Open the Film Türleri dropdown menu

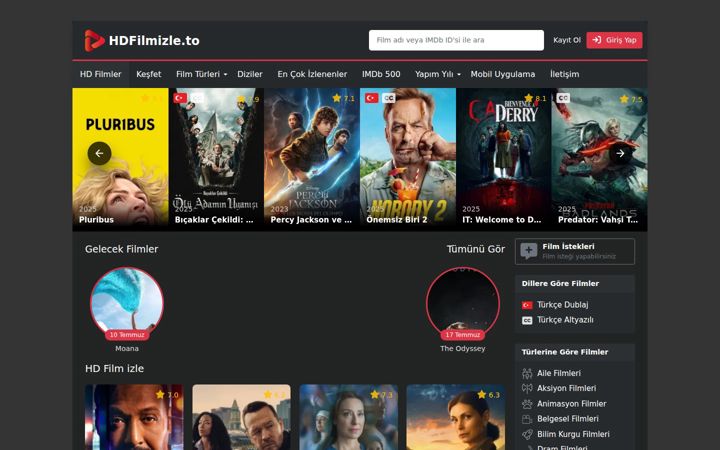pos(202,74)
